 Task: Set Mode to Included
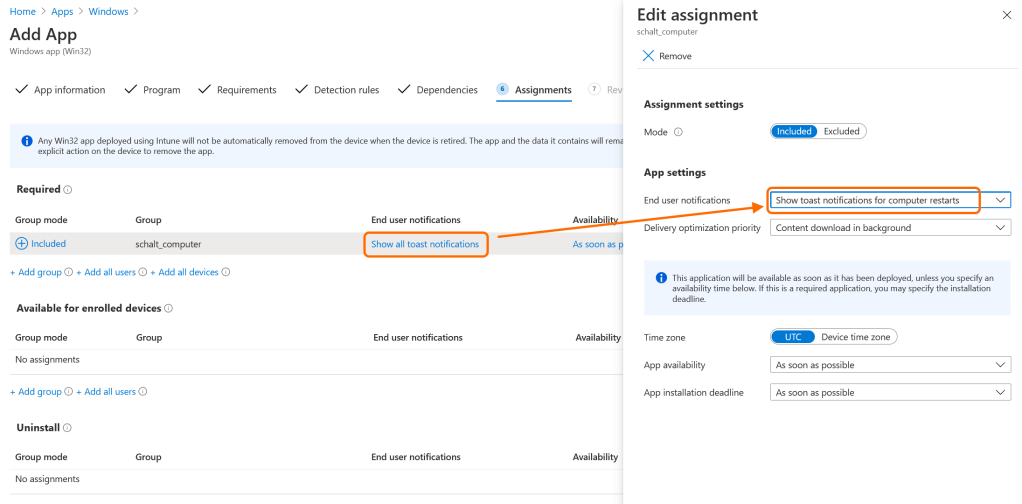[x=795, y=131]
